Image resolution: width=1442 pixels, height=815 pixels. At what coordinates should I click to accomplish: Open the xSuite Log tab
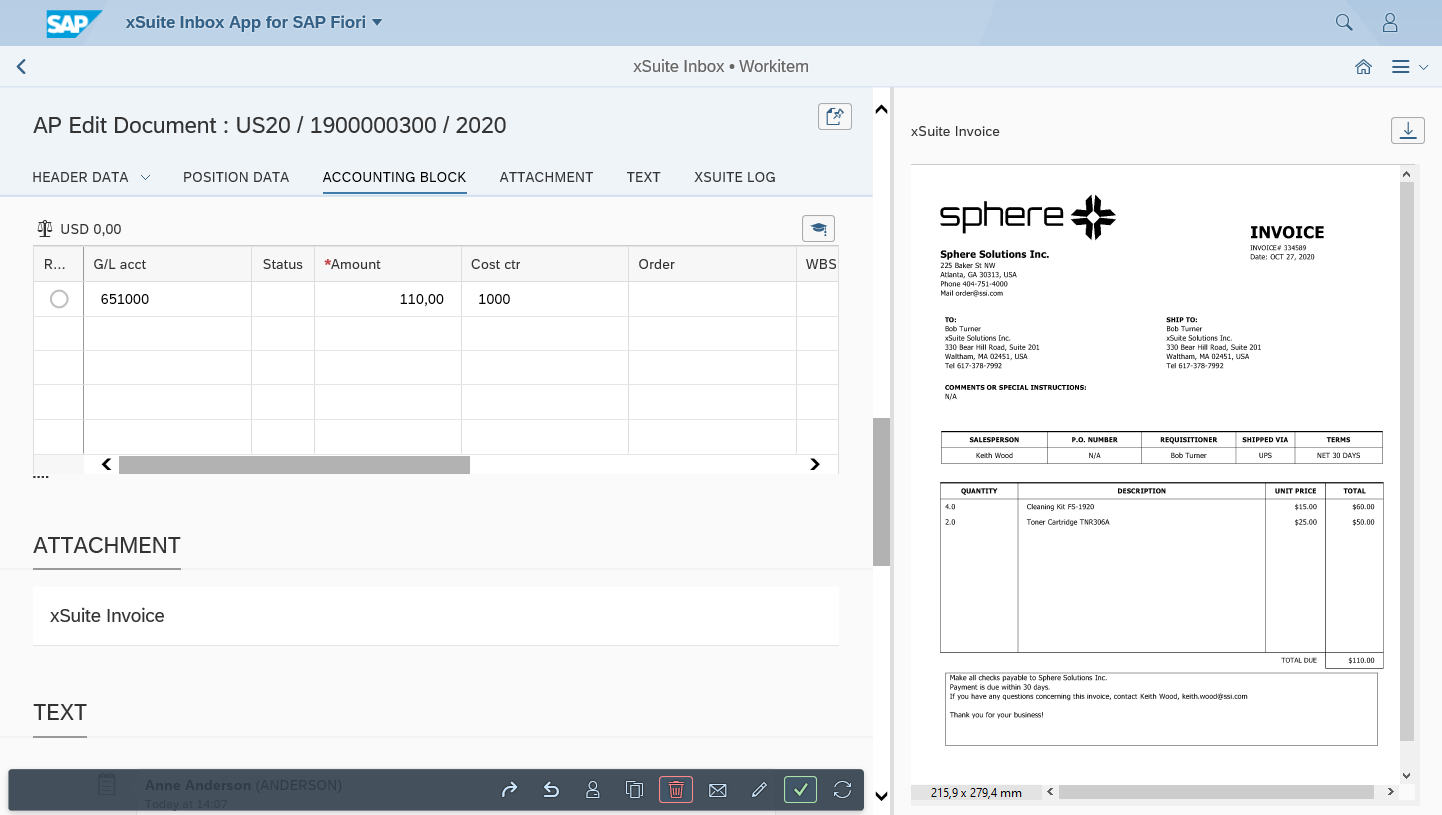(734, 177)
